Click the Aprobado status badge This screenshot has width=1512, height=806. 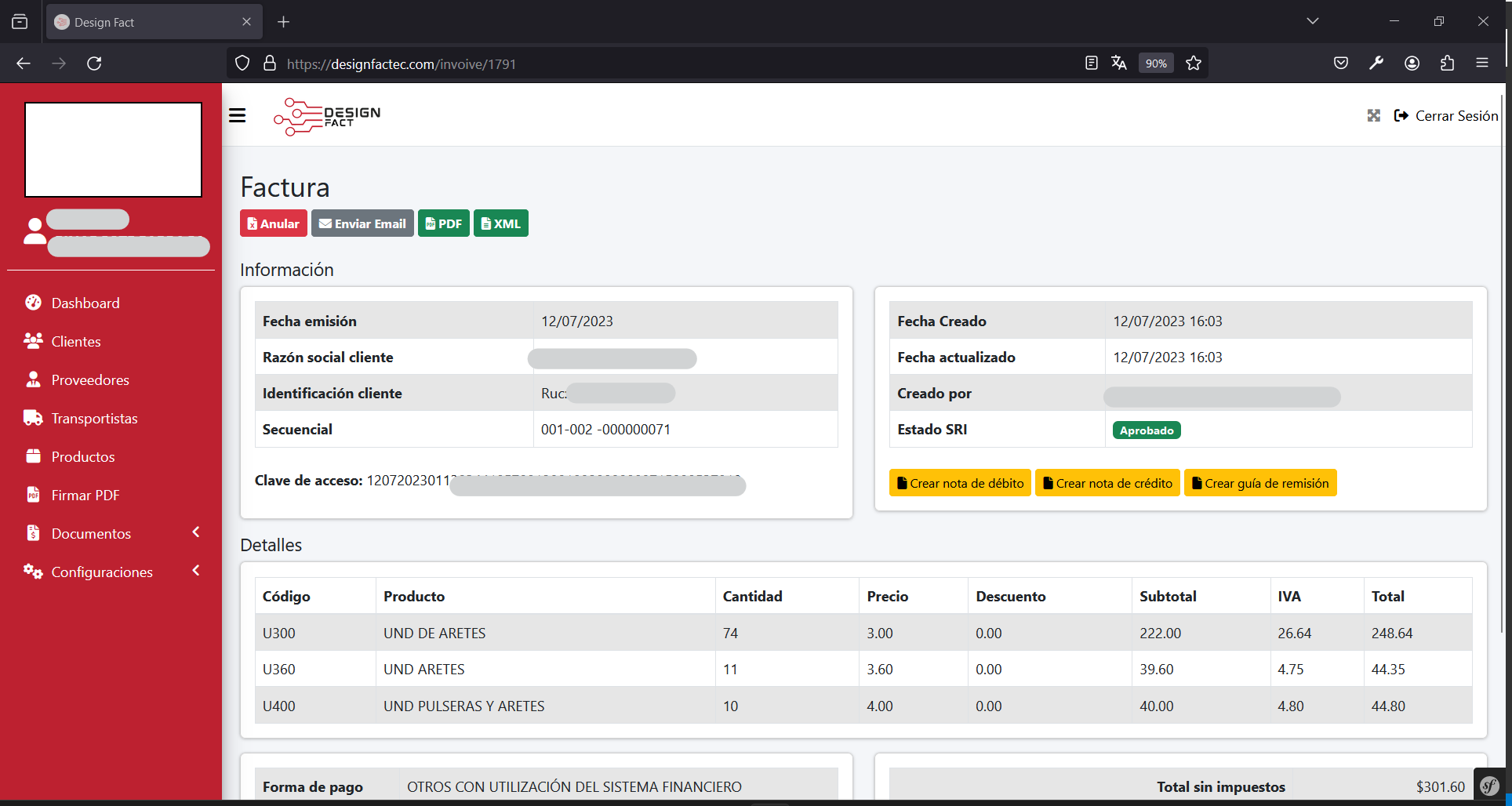click(1147, 430)
